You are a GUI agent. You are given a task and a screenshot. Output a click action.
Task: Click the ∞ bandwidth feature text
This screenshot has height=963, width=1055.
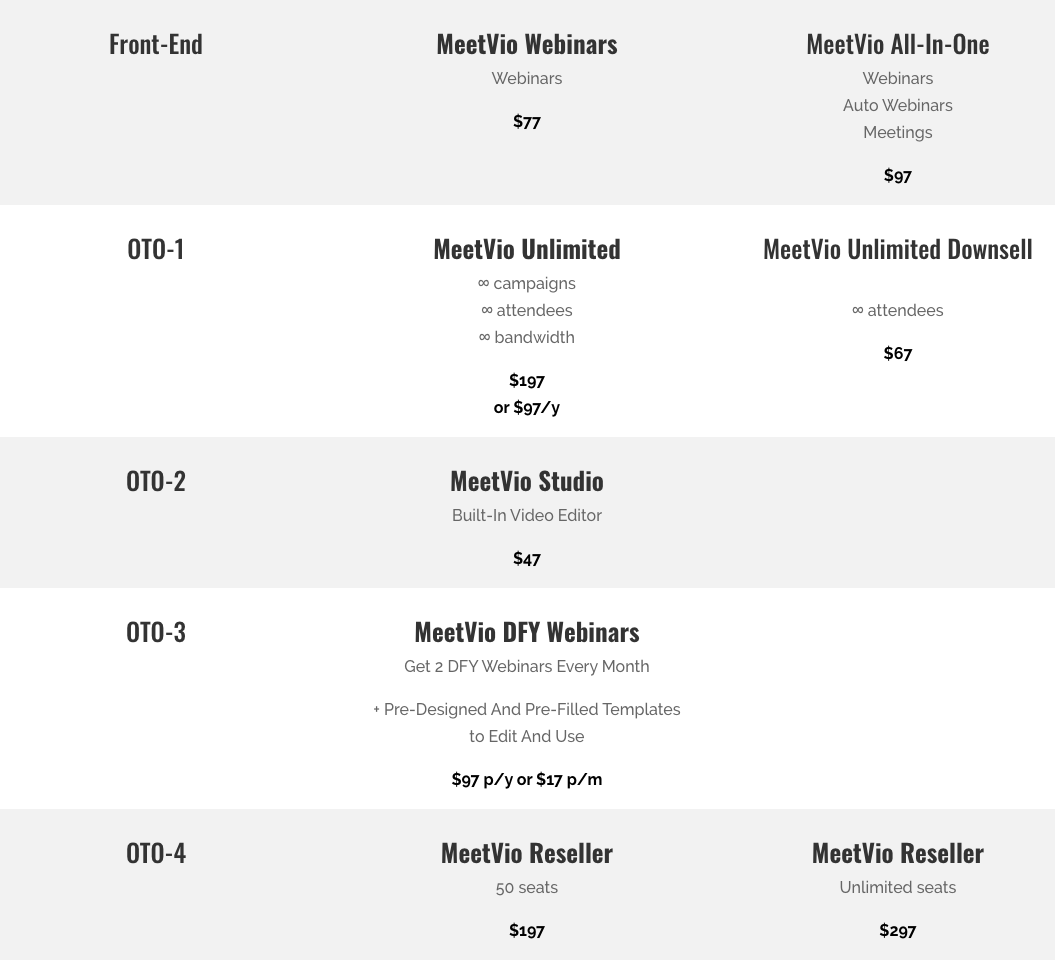pyautogui.click(x=526, y=338)
